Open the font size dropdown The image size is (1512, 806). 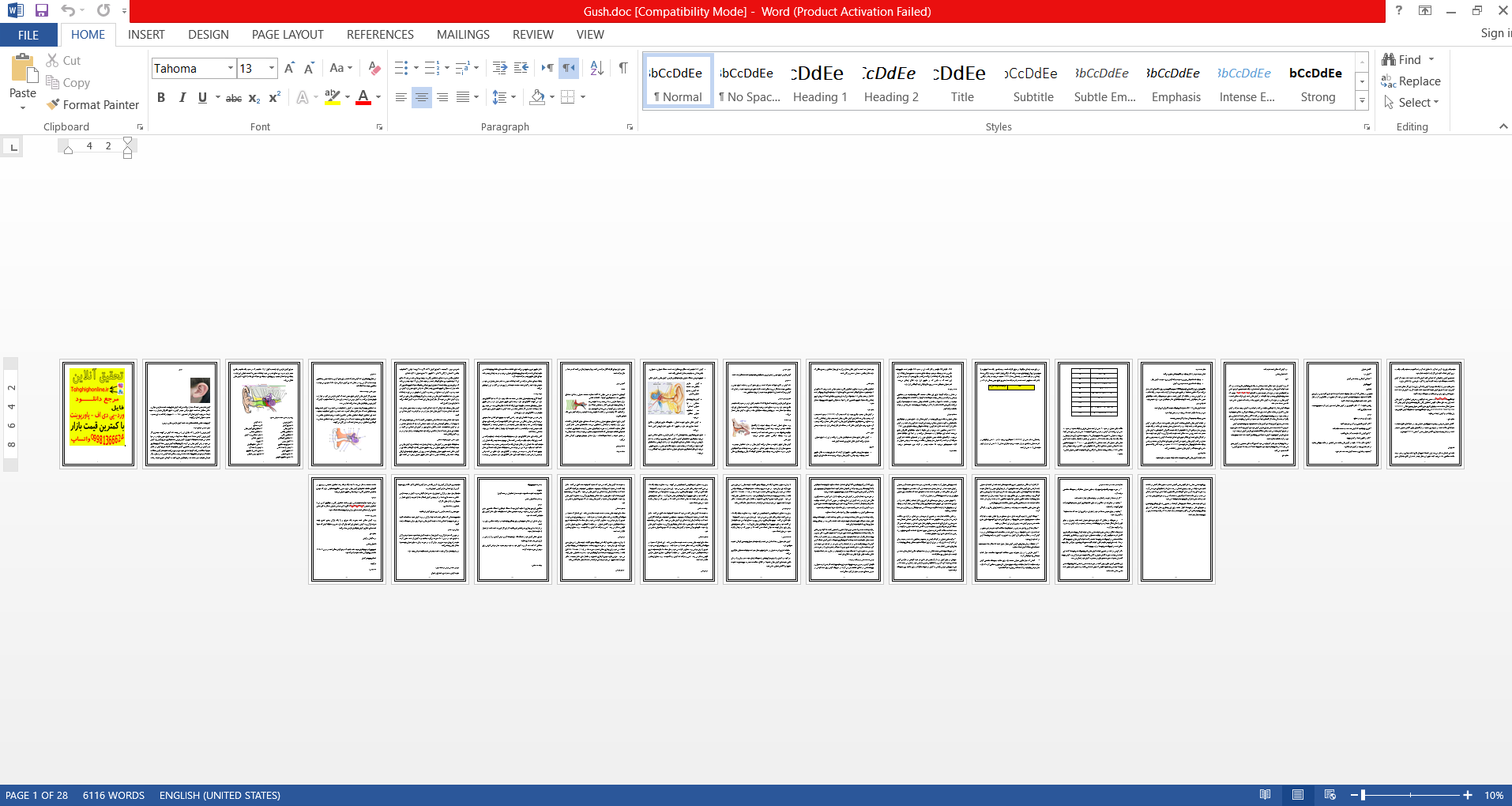pyautogui.click(x=272, y=68)
